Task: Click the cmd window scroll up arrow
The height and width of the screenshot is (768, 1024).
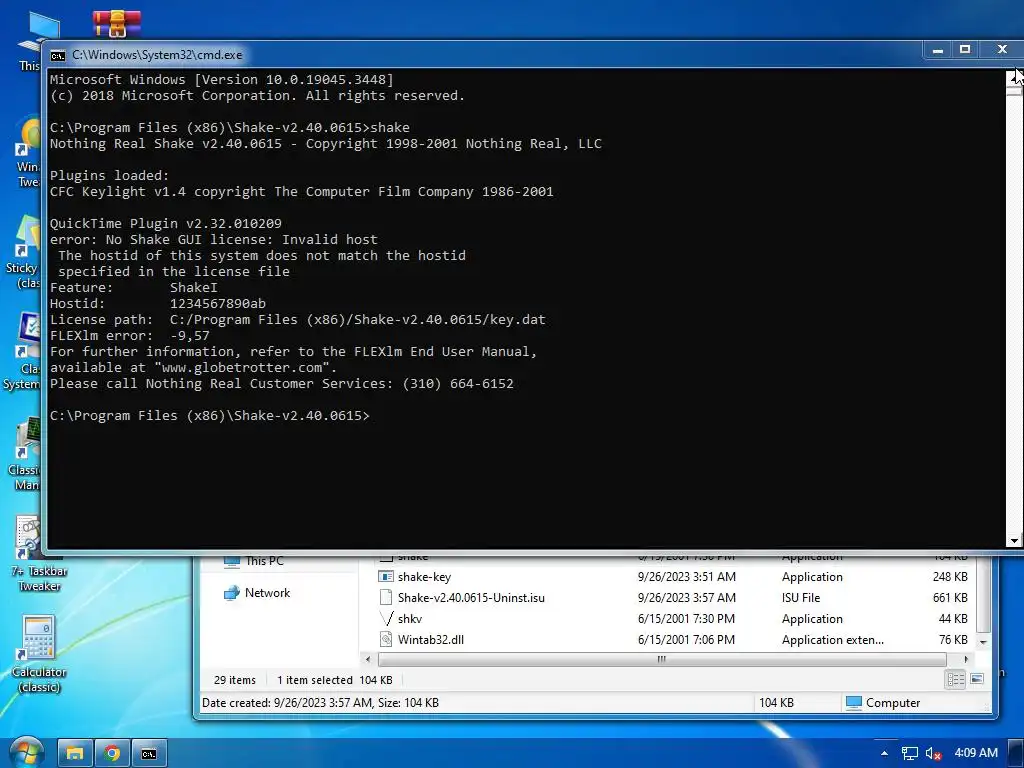Action: pyautogui.click(x=1014, y=76)
